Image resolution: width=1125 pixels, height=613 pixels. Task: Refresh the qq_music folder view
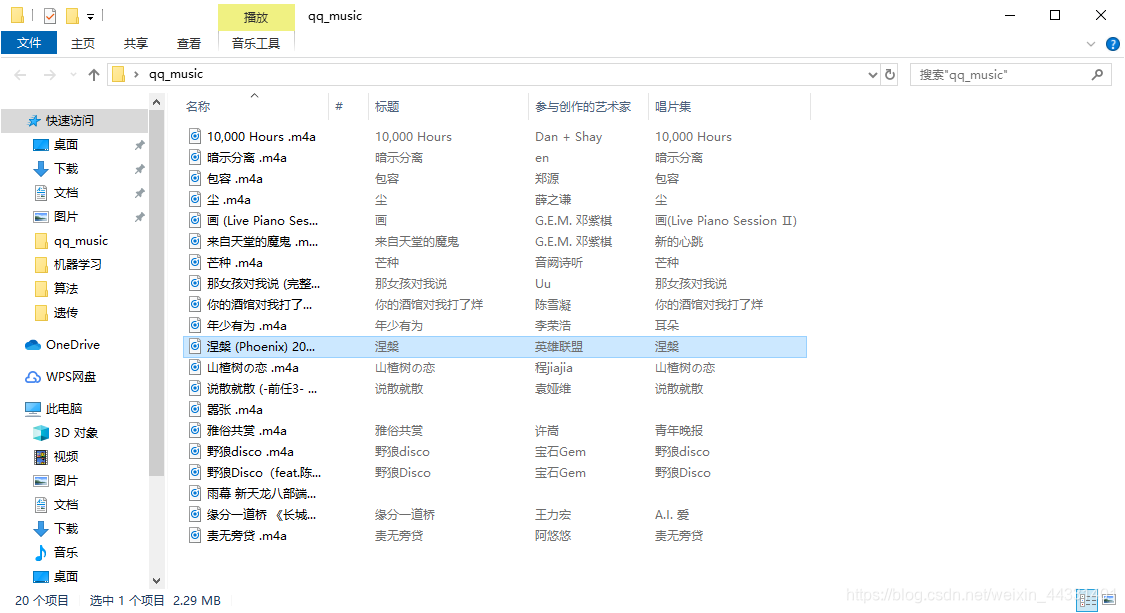click(x=890, y=75)
